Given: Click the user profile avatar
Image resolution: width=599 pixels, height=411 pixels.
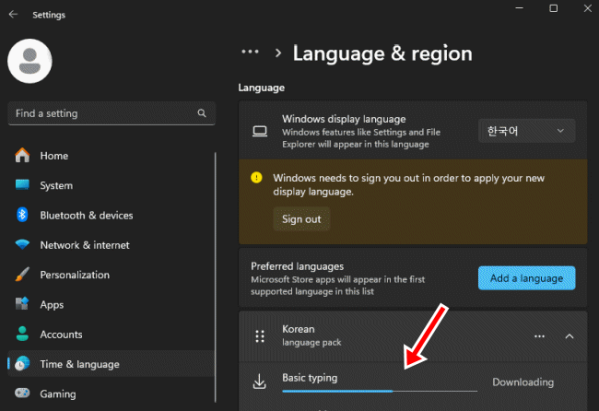Looking at the screenshot, I should pyautogui.click(x=30, y=61).
